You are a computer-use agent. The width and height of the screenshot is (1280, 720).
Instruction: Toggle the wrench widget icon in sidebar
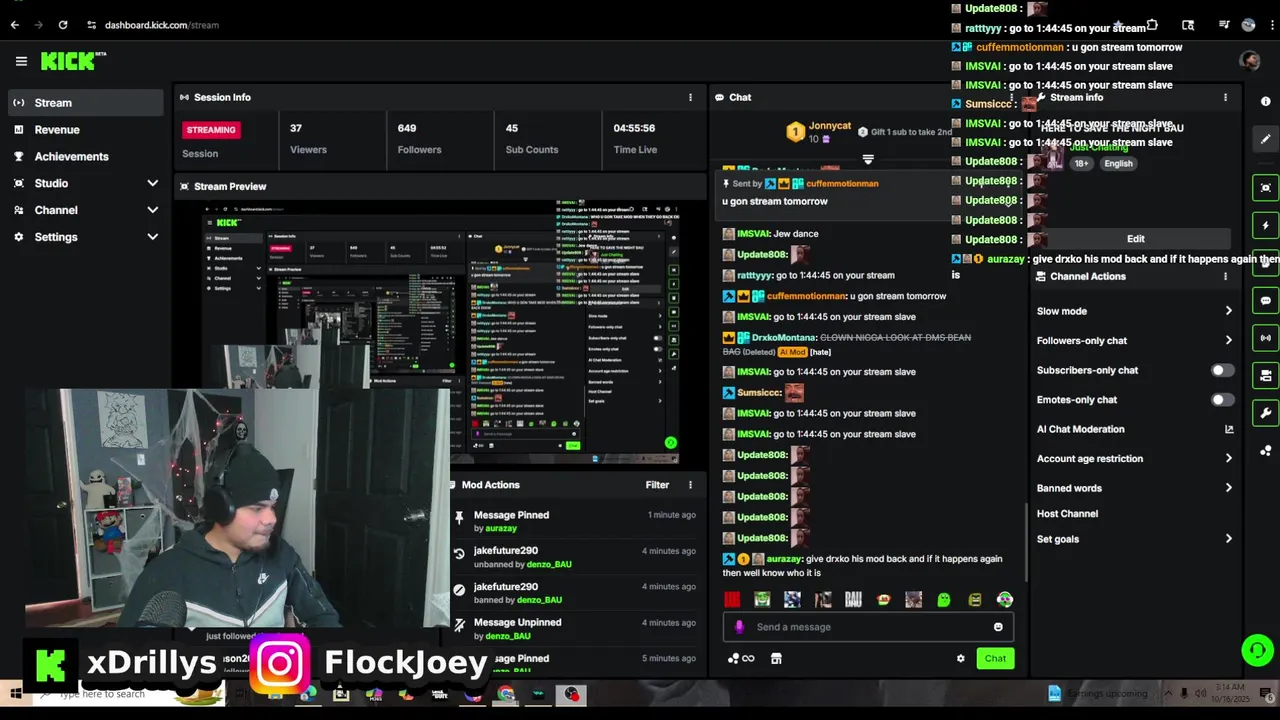pos(1265,413)
